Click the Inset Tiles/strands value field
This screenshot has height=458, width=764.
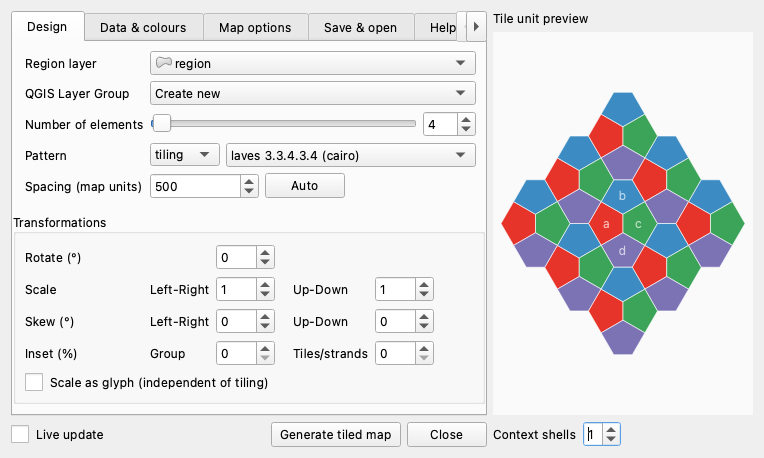395,353
